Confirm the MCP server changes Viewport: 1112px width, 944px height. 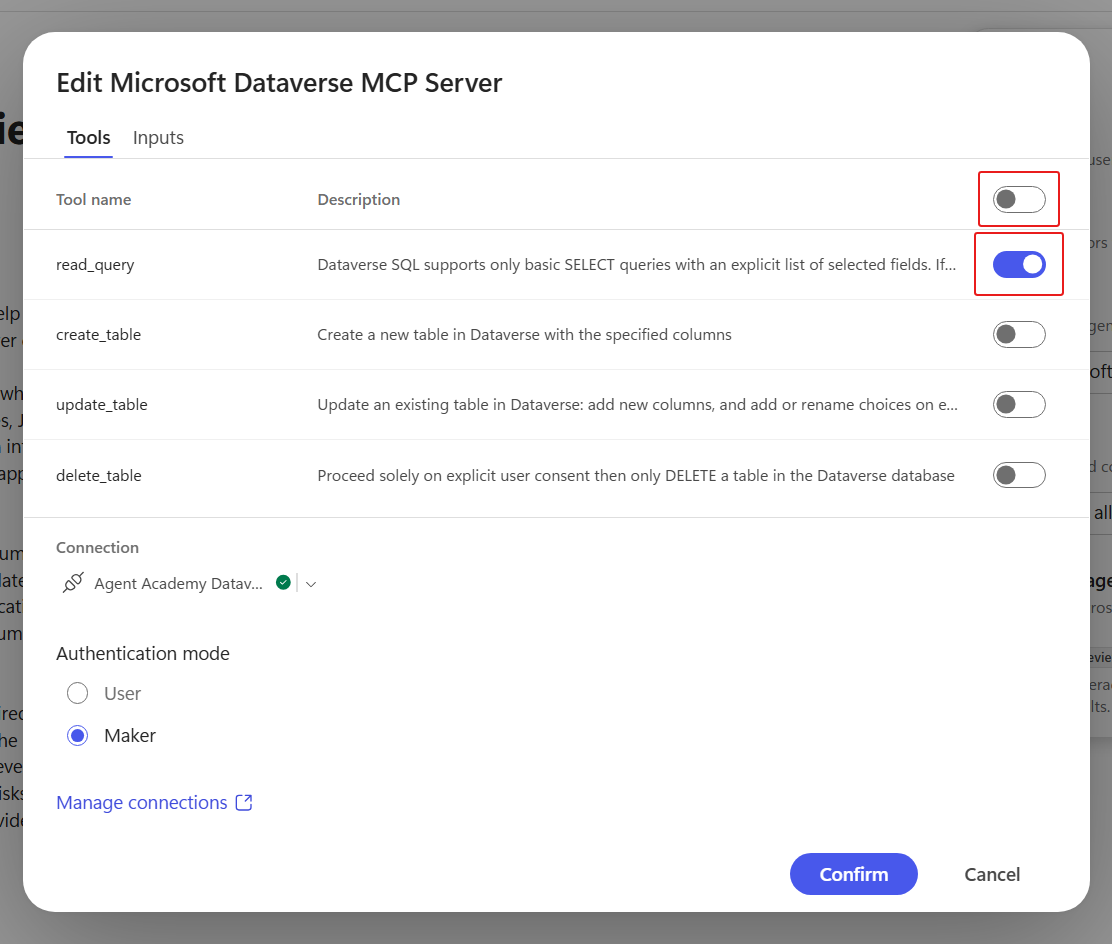click(854, 874)
